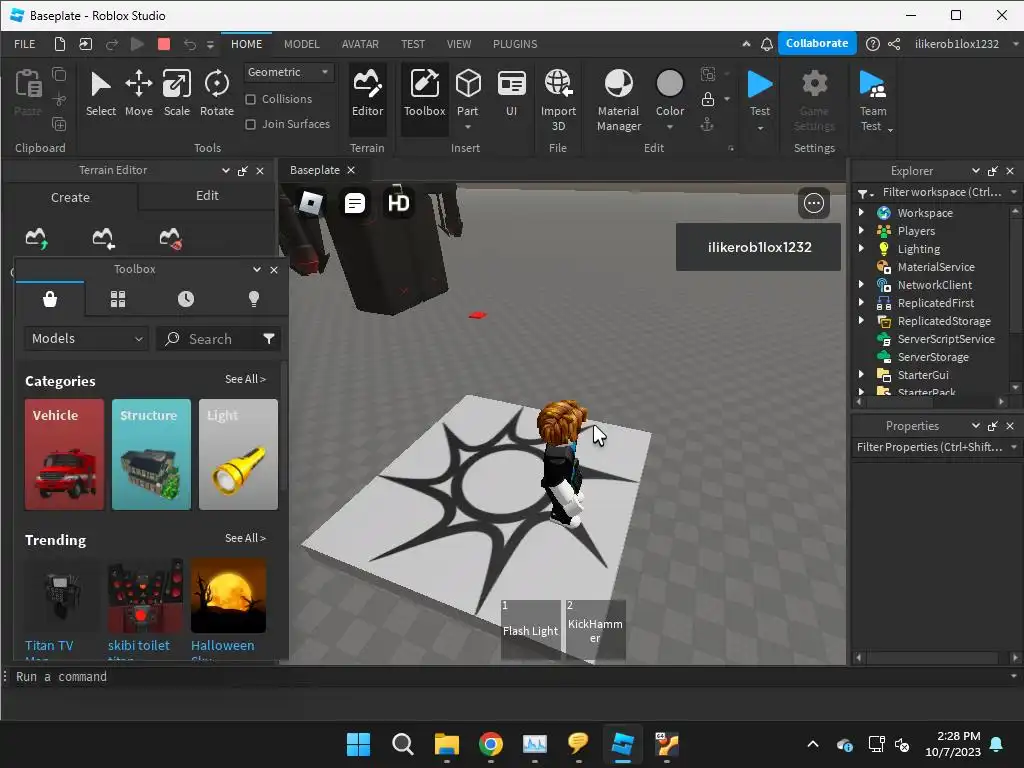The image size is (1024, 768).
Task: Open the Structure category card
Action: (152, 455)
